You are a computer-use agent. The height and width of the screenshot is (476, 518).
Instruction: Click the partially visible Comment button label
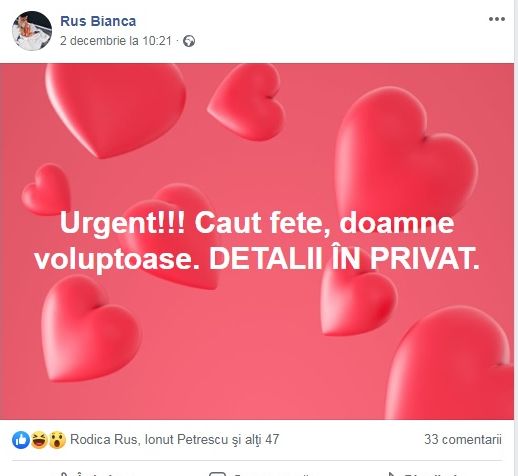point(272,474)
